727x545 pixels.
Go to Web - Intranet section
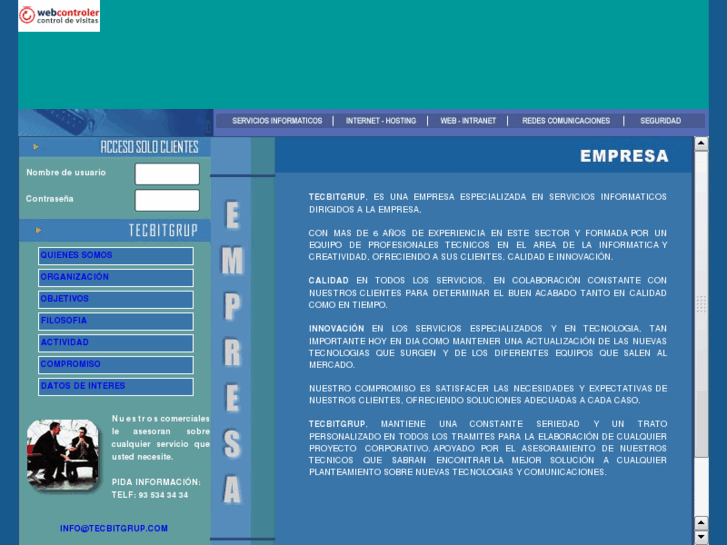(468, 121)
